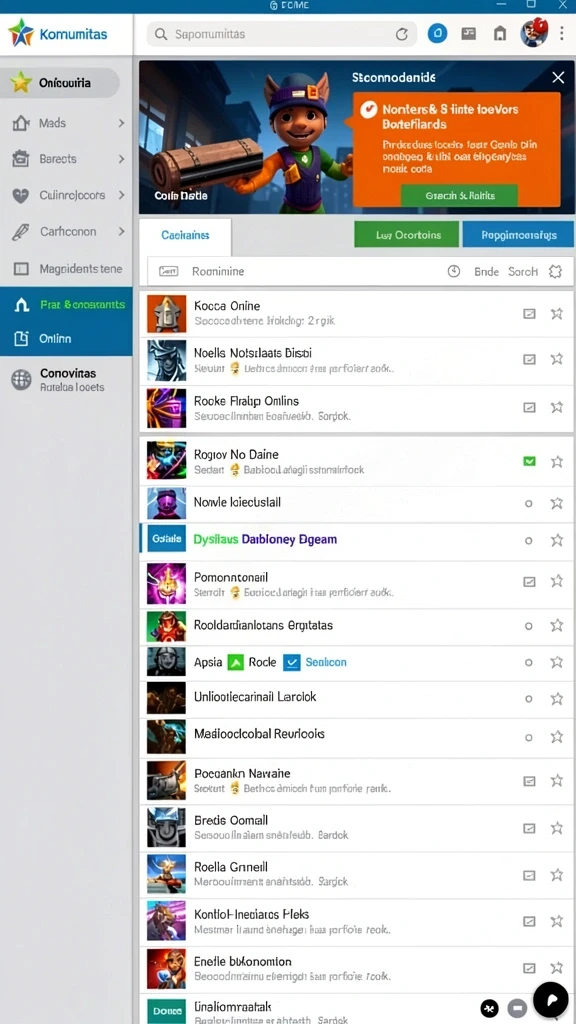
Task: Click the Sealicon link
Action: pos(326,662)
